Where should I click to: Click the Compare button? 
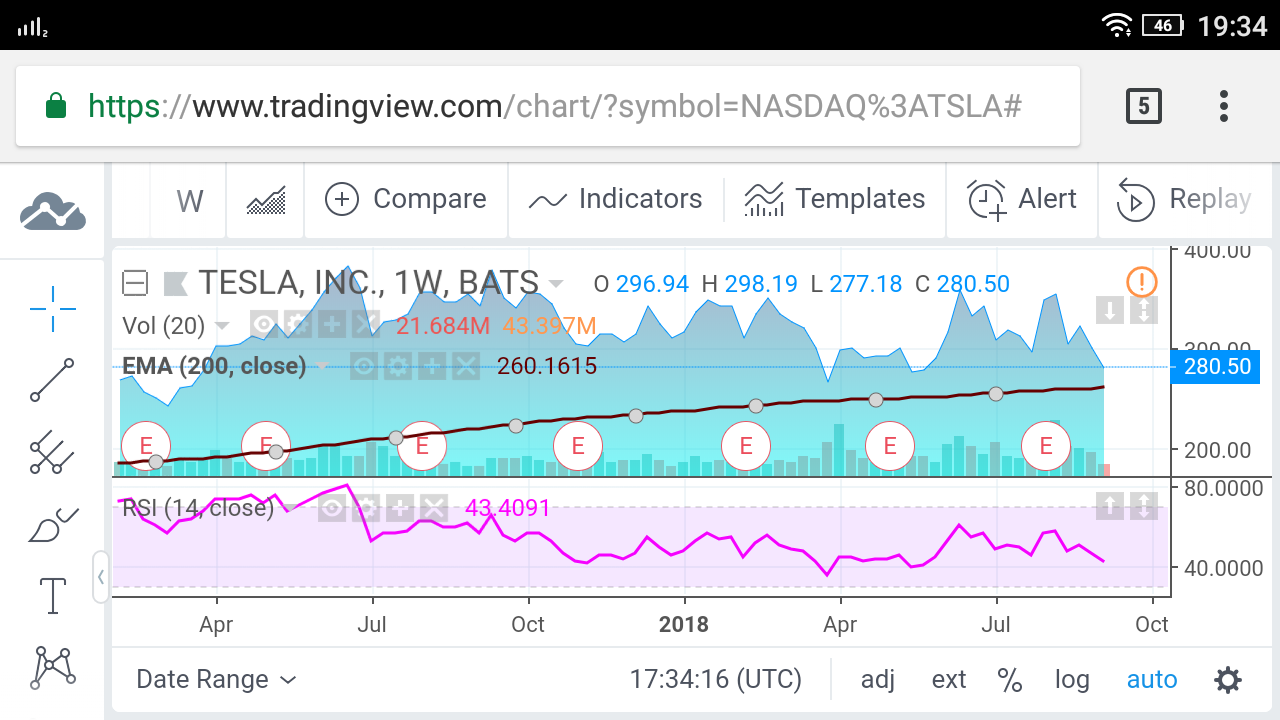(x=406, y=199)
